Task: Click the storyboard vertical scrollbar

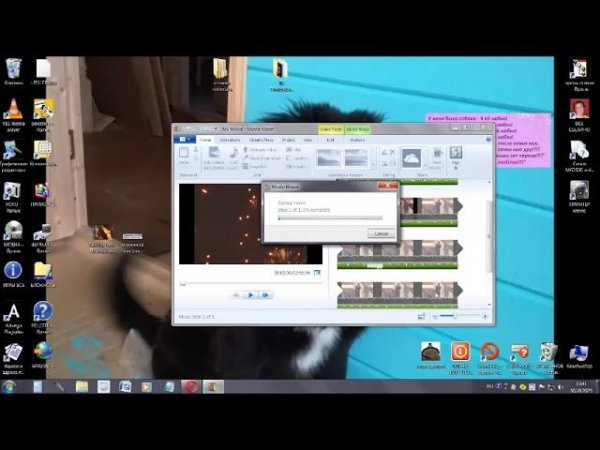Action: tap(489, 236)
